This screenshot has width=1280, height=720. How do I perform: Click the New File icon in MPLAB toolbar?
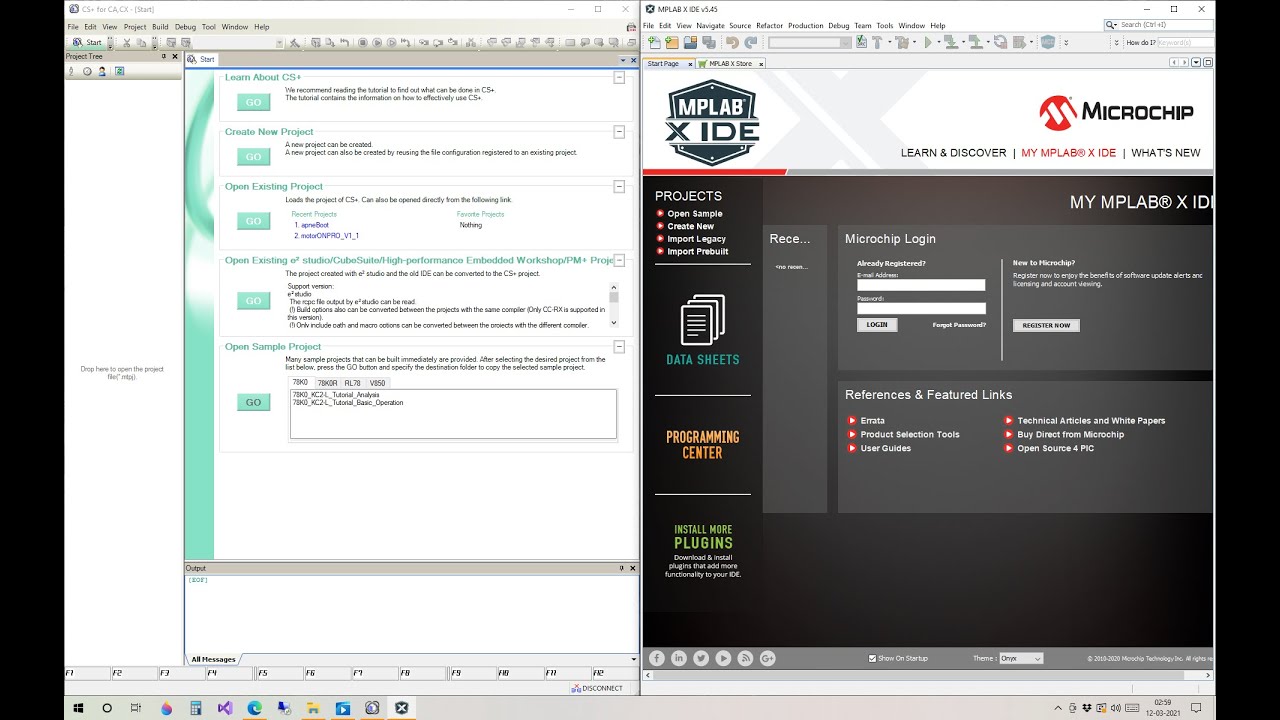[654, 43]
